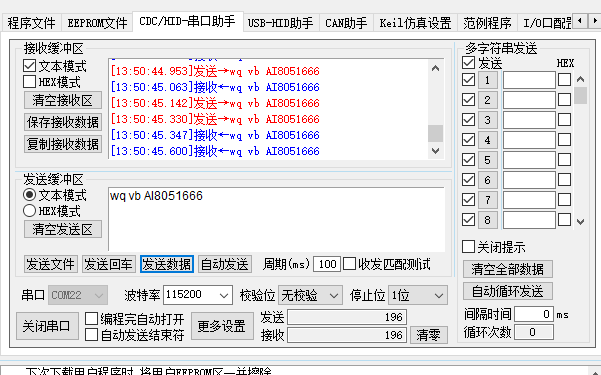Select log line at 13:50:44.953 发送
Viewport: 601px width, 375px height.
click(215, 71)
